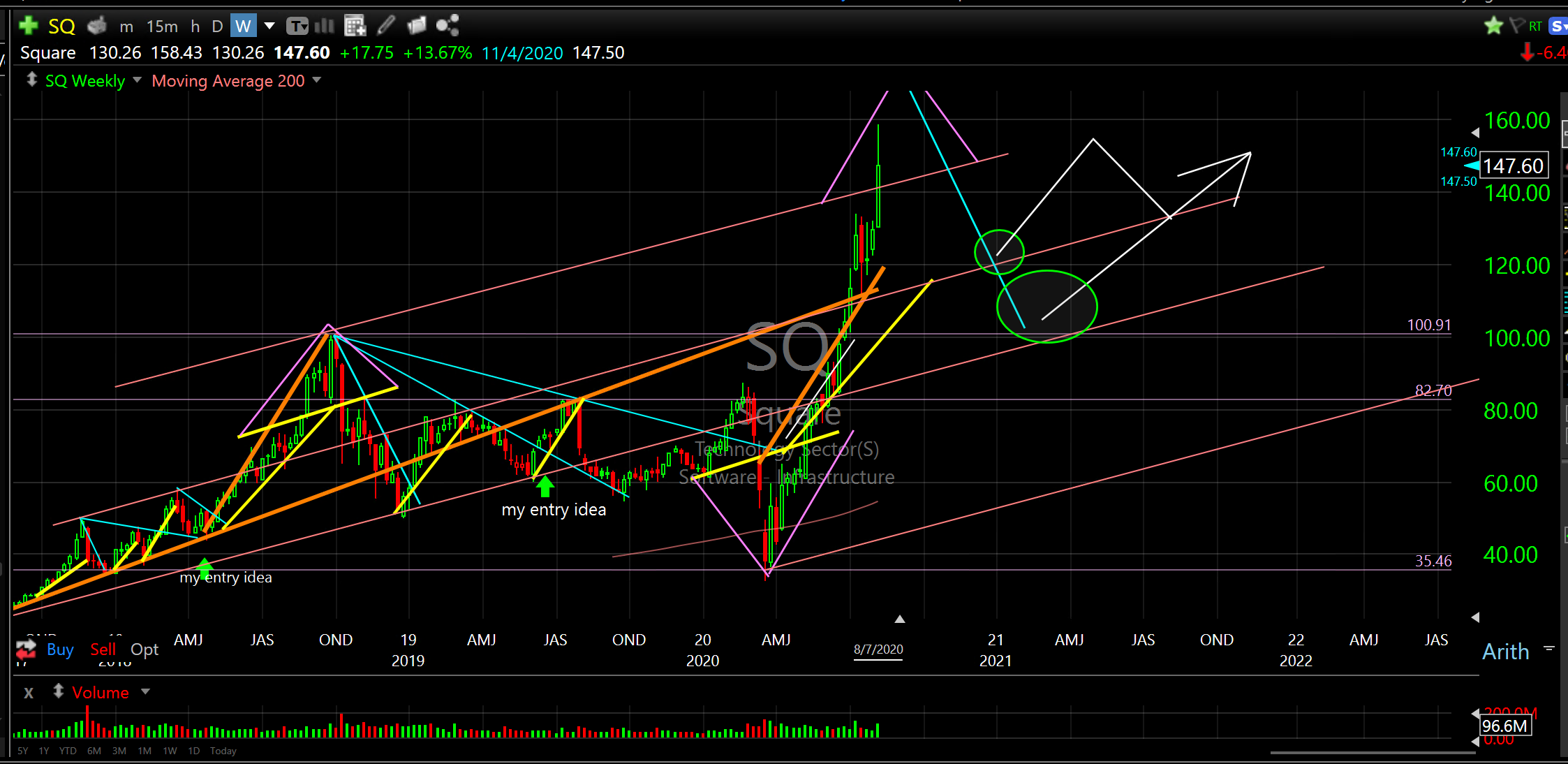Viewport: 1568px width, 764px height.
Task: Switch to the D daily timeframe
Action: [x=217, y=27]
